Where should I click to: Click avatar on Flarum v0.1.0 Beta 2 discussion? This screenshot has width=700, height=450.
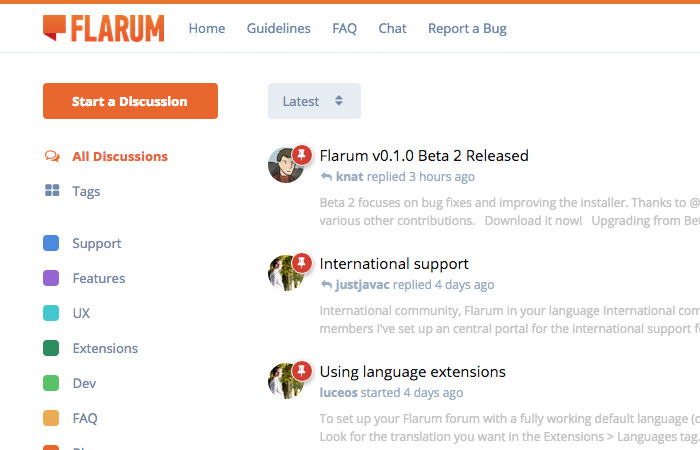pos(285,166)
